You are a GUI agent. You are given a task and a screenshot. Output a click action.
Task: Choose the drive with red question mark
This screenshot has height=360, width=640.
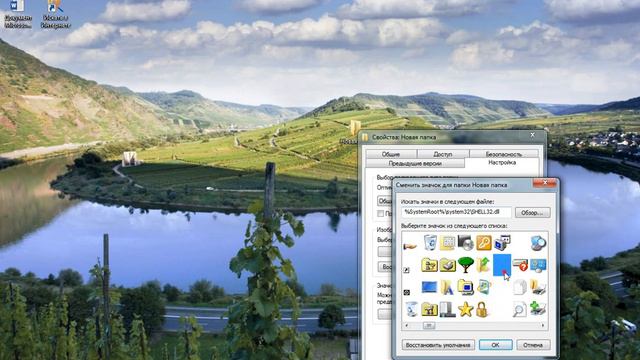(520, 265)
